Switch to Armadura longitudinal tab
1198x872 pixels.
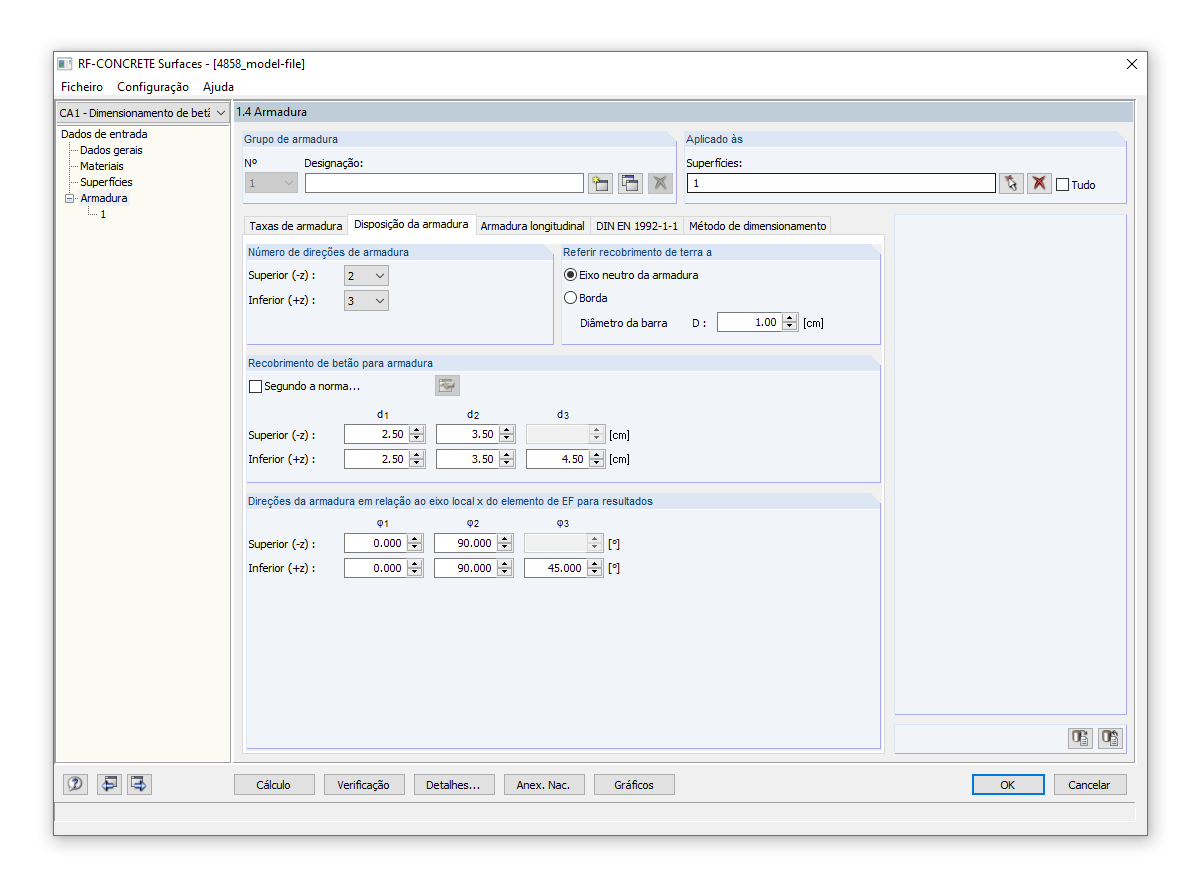(533, 225)
